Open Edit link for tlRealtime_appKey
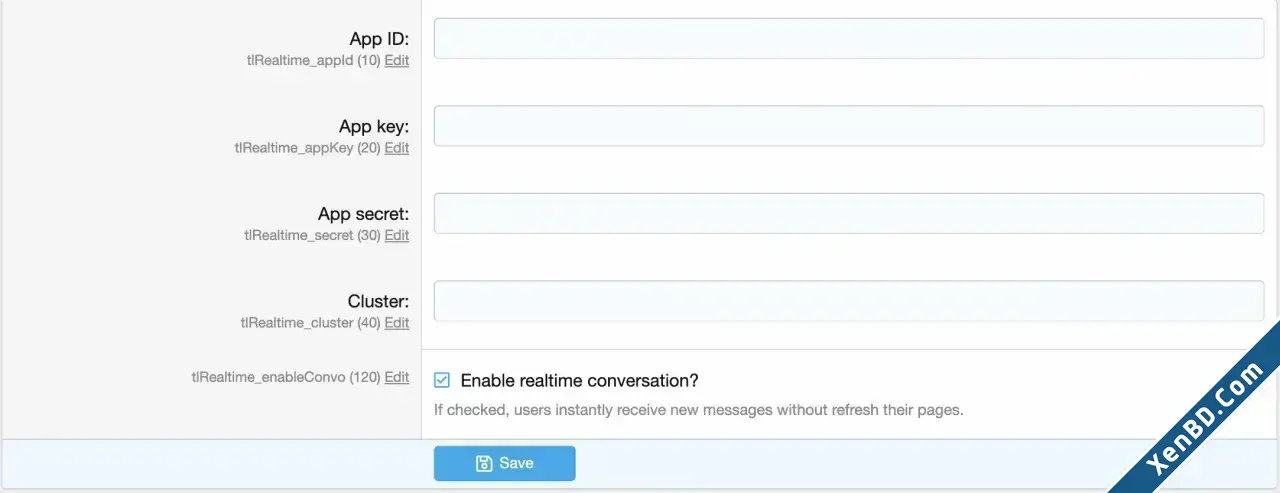This screenshot has width=1280, height=493. point(397,148)
